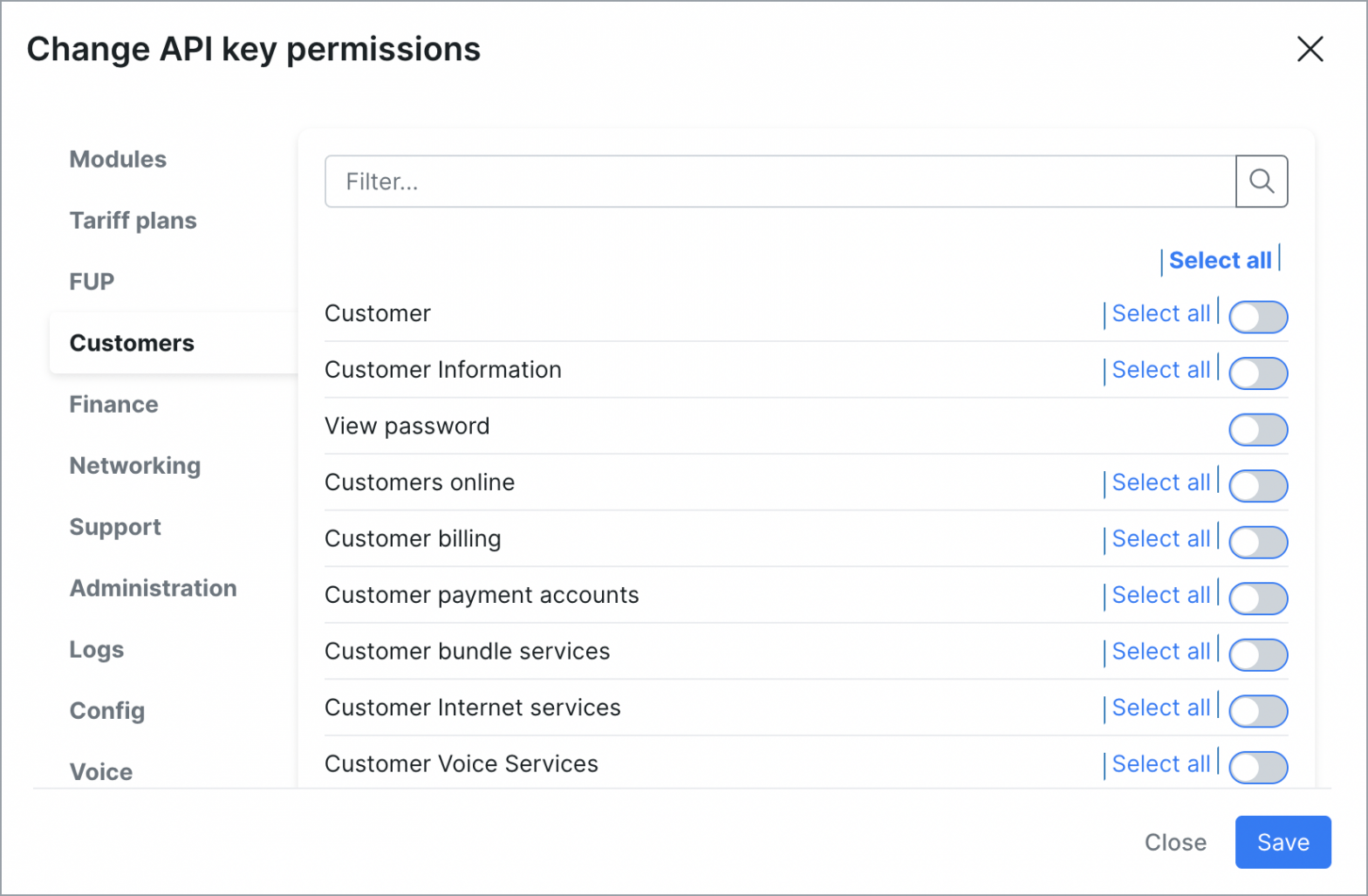Viewport: 1368px width, 896px height.
Task: Toggle the Customer billing switch
Action: (1258, 542)
